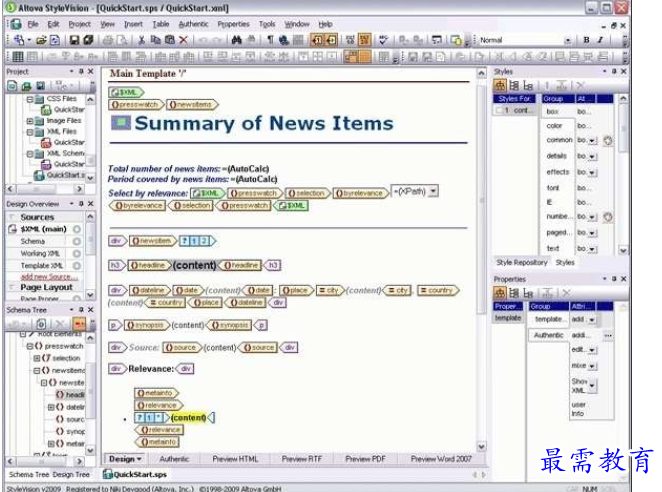Open the Design tab dropdown arrow

[139, 459]
